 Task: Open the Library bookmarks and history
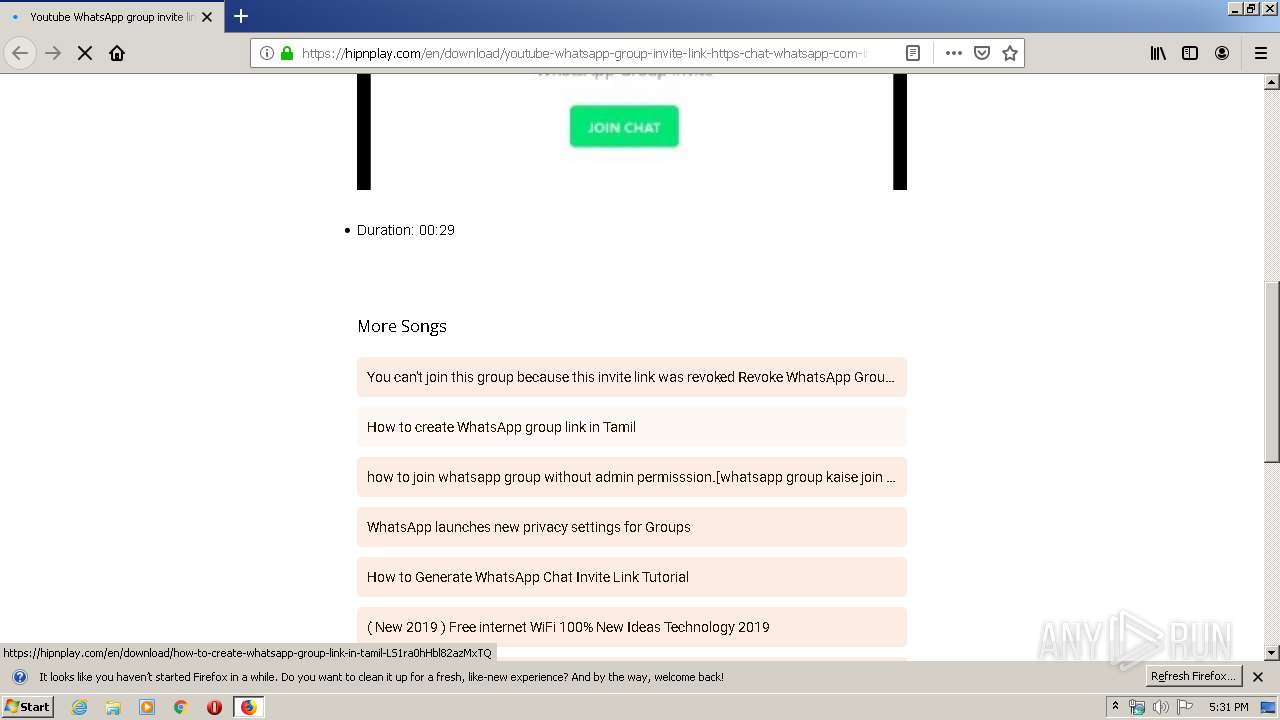tap(1158, 53)
